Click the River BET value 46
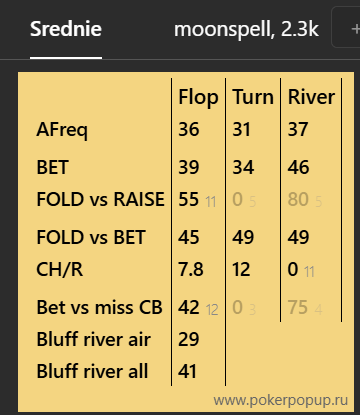The height and width of the screenshot is (415, 360). [298, 167]
